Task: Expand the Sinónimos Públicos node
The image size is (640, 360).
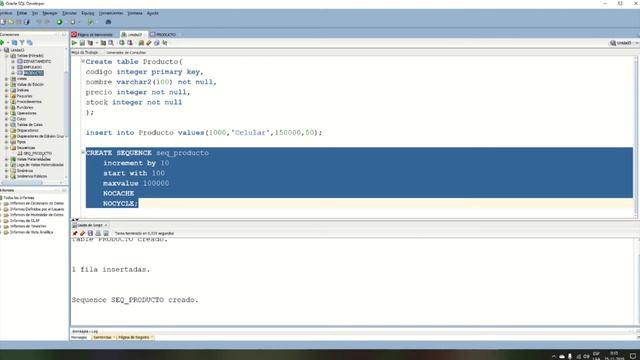Action: tap(7, 176)
